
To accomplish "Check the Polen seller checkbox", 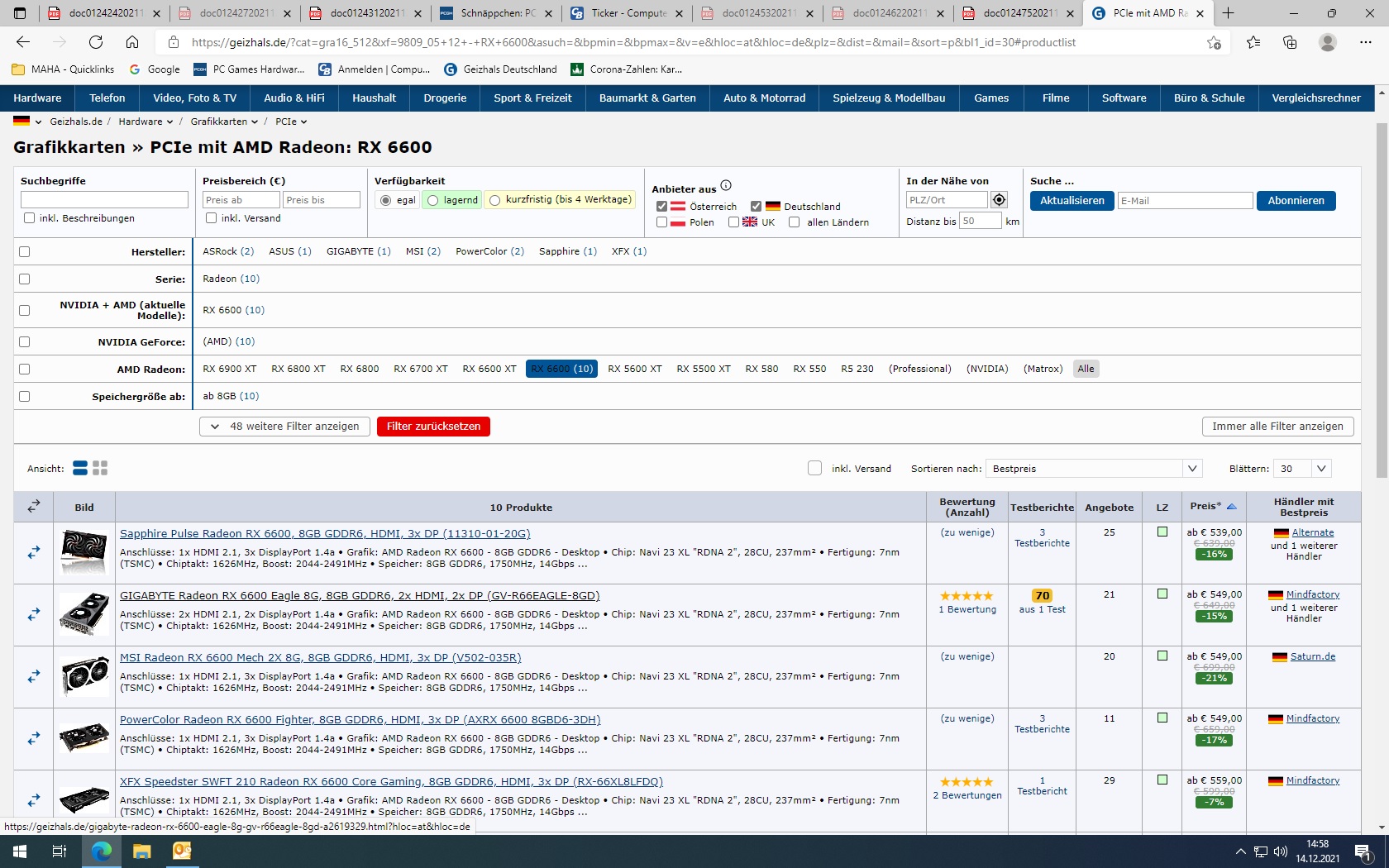I will [661, 222].
